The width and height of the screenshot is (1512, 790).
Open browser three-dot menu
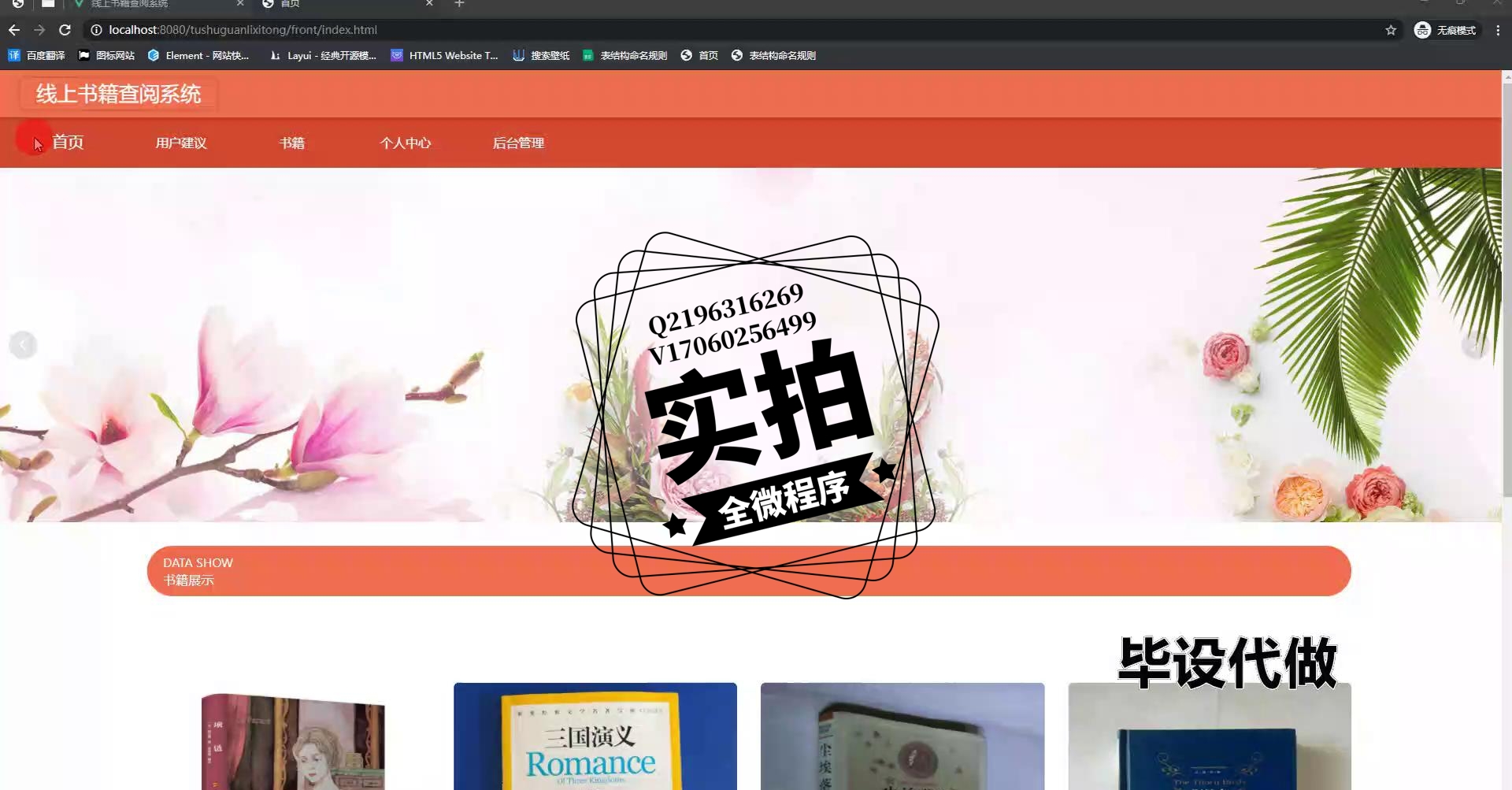coord(1498,30)
